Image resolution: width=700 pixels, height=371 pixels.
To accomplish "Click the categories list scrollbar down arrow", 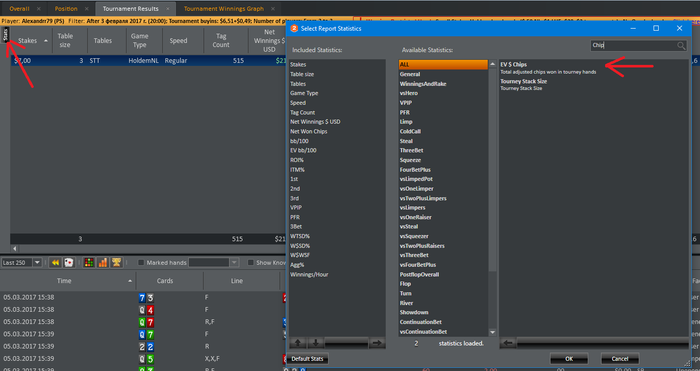I will [x=492, y=332].
